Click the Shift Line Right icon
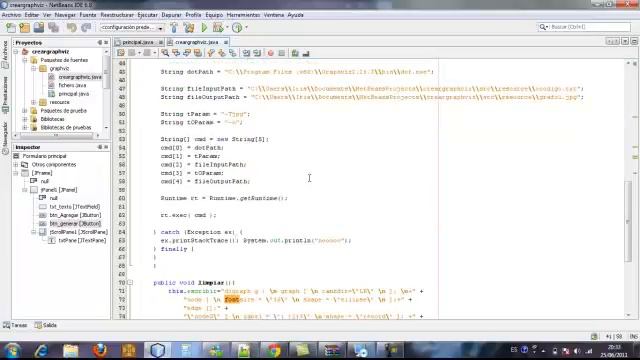640x360 pixels. 257,53
